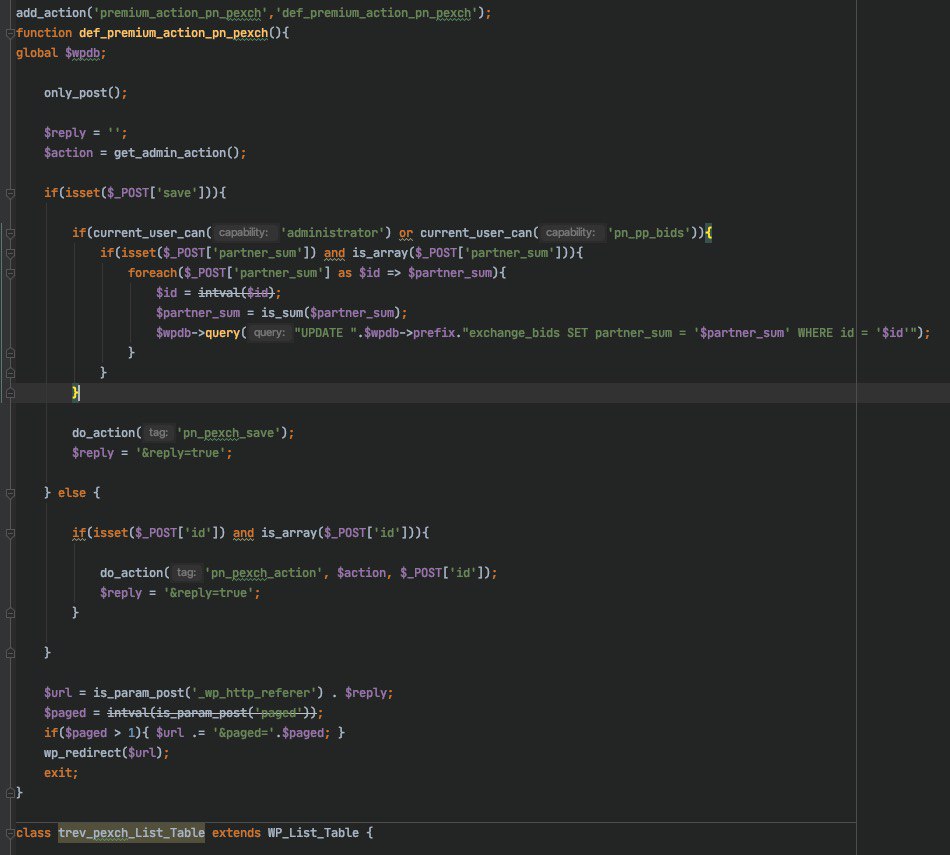Screen dimensions: 950x855
Task: Click the 'extends' keyword
Action: 236,833
